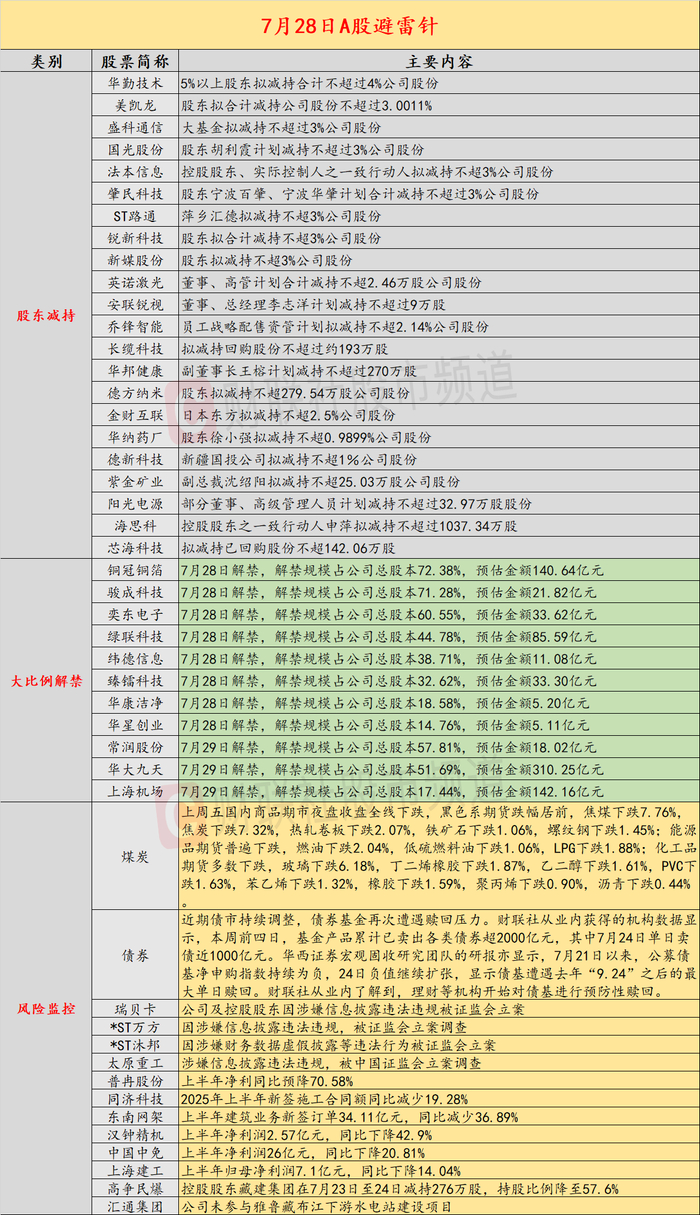The height and width of the screenshot is (1215, 700).
Task: Click the 债券 row label
Action: [x=135, y=955]
